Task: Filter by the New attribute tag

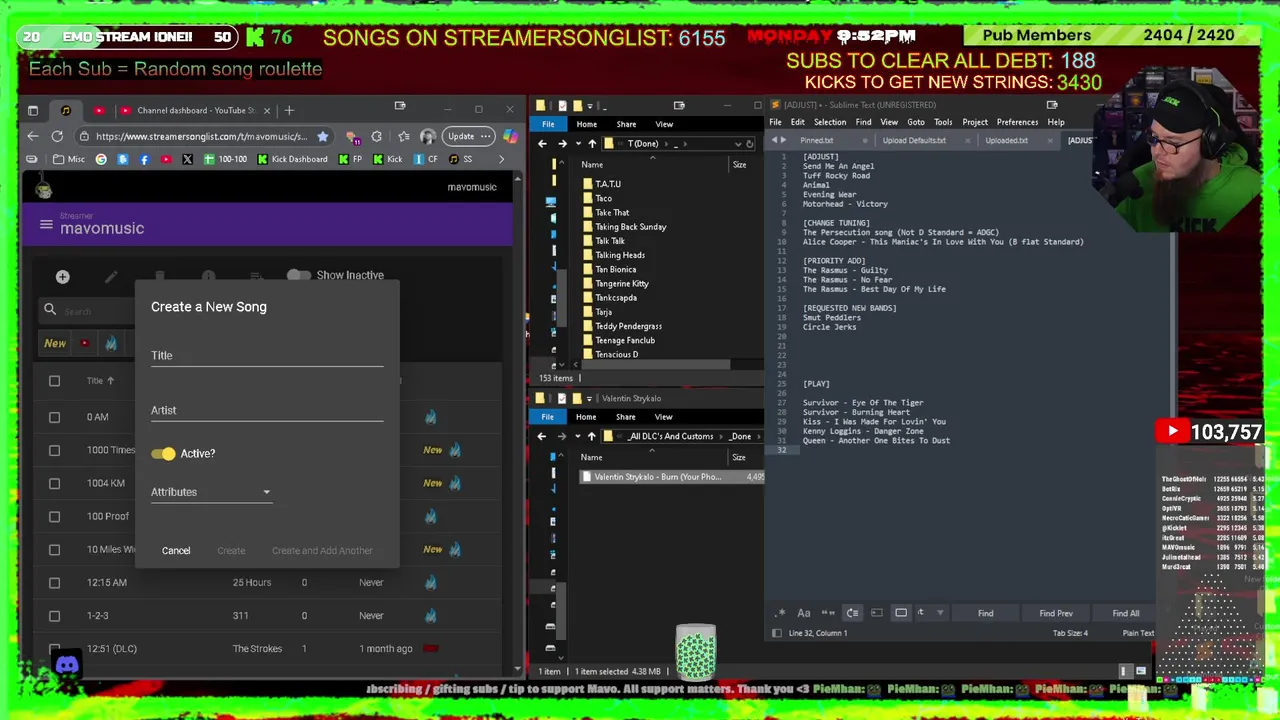Action: click(55, 343)
